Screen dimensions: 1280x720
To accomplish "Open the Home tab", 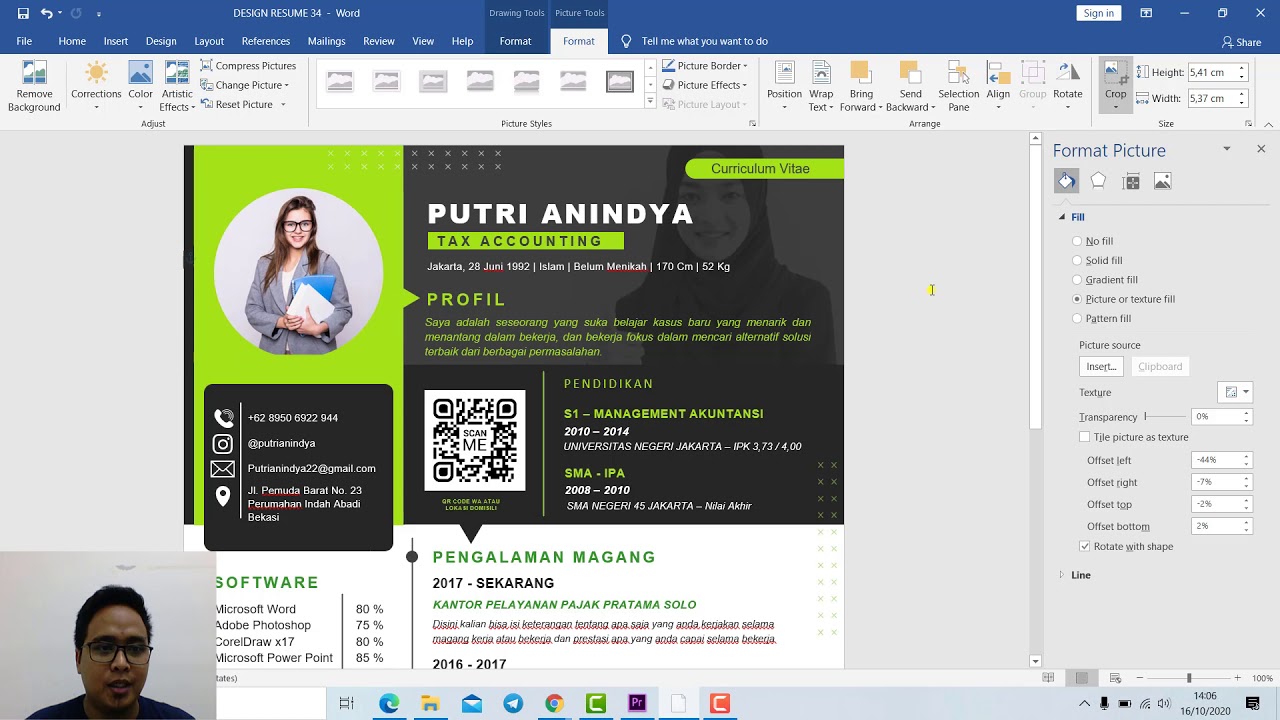I will (72, 41).
